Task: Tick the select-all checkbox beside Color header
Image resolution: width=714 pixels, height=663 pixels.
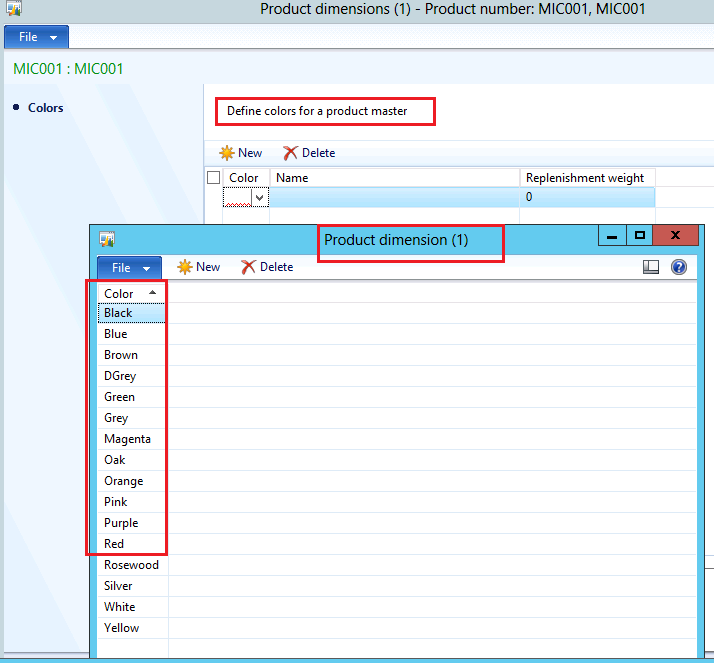Action: (214, 177)
